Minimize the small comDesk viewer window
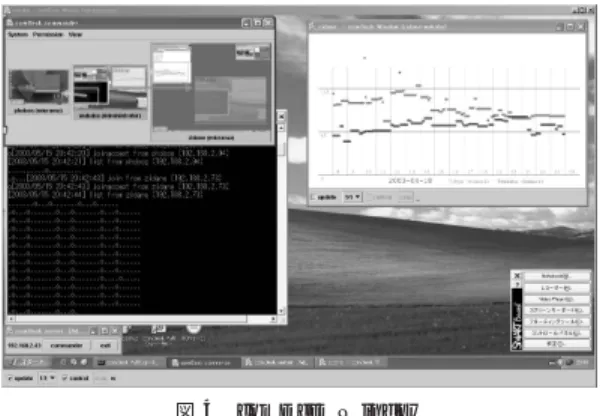Image resolution: width=600 pixels, height=416 pixels. pyautogui.click(x=93, y=331)
